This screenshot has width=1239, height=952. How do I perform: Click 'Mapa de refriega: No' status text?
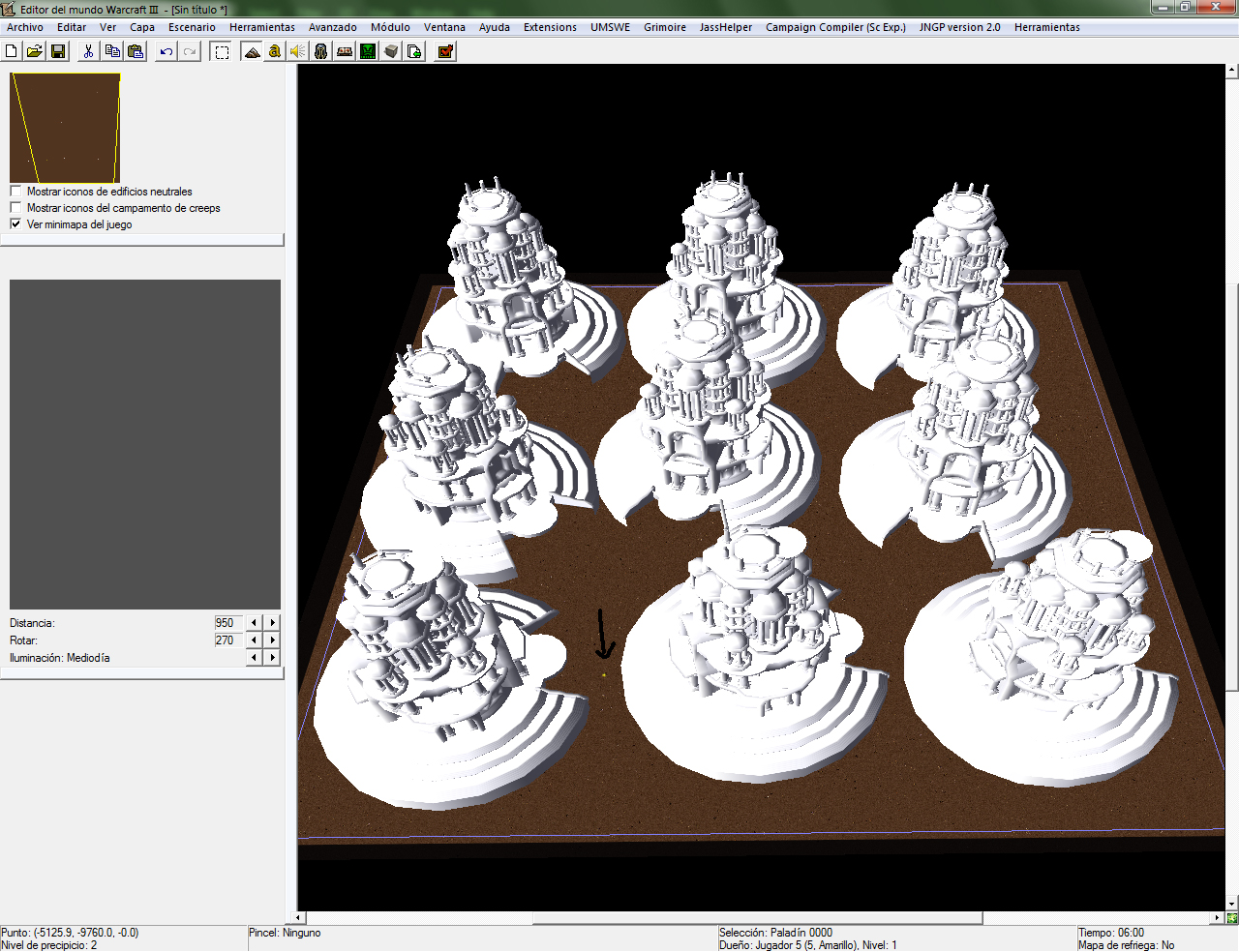[x=1127, y=945]
